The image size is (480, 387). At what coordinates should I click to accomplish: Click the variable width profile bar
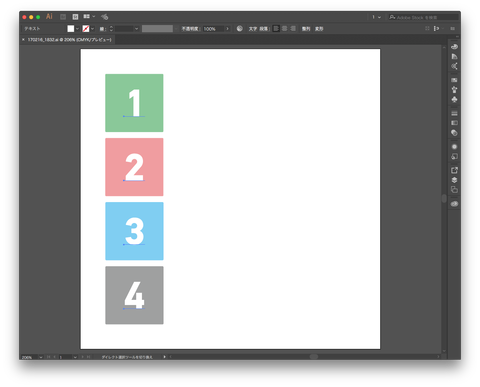tap(157, 29)
